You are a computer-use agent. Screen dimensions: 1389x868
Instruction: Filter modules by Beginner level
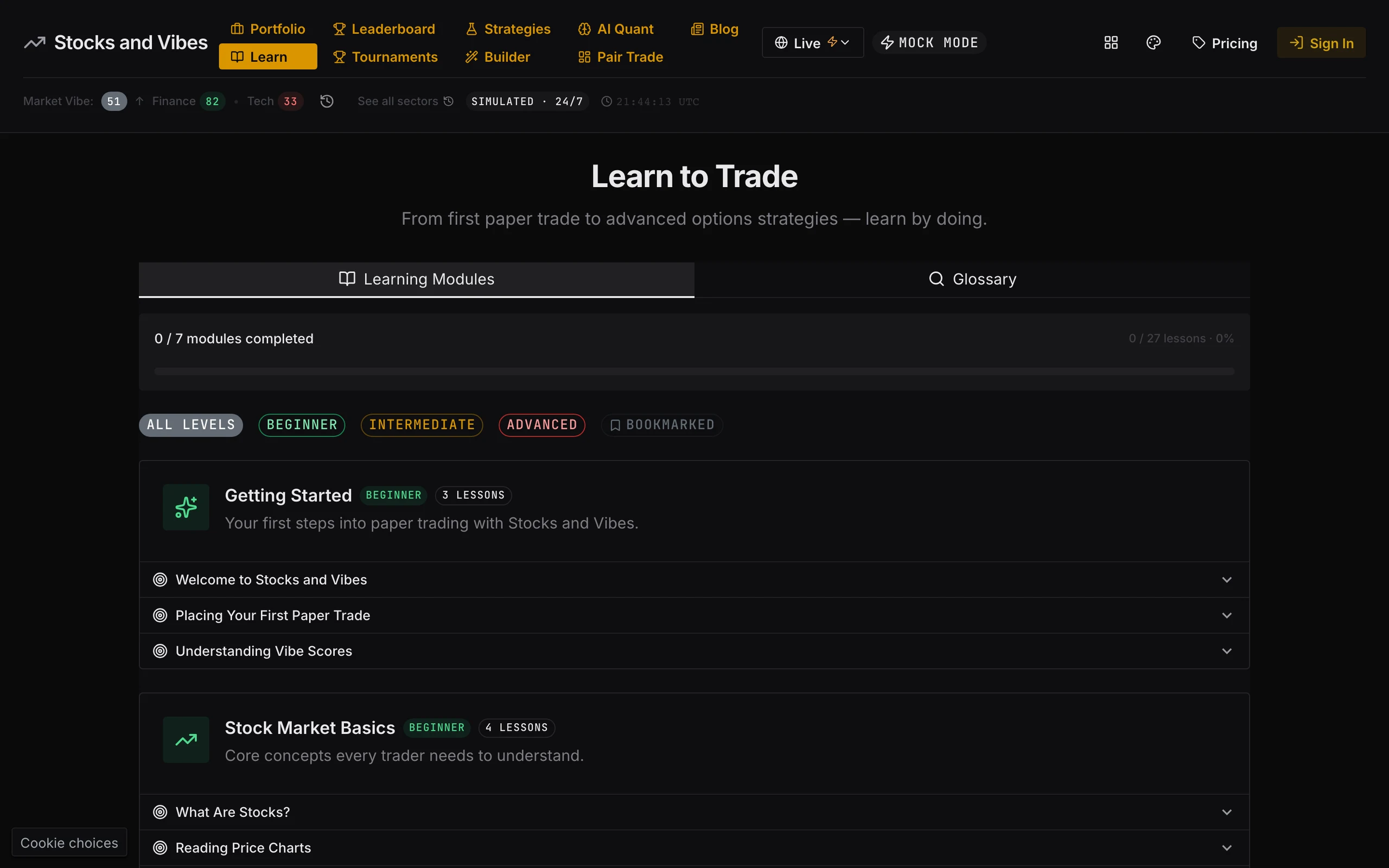tap(302, 425)
